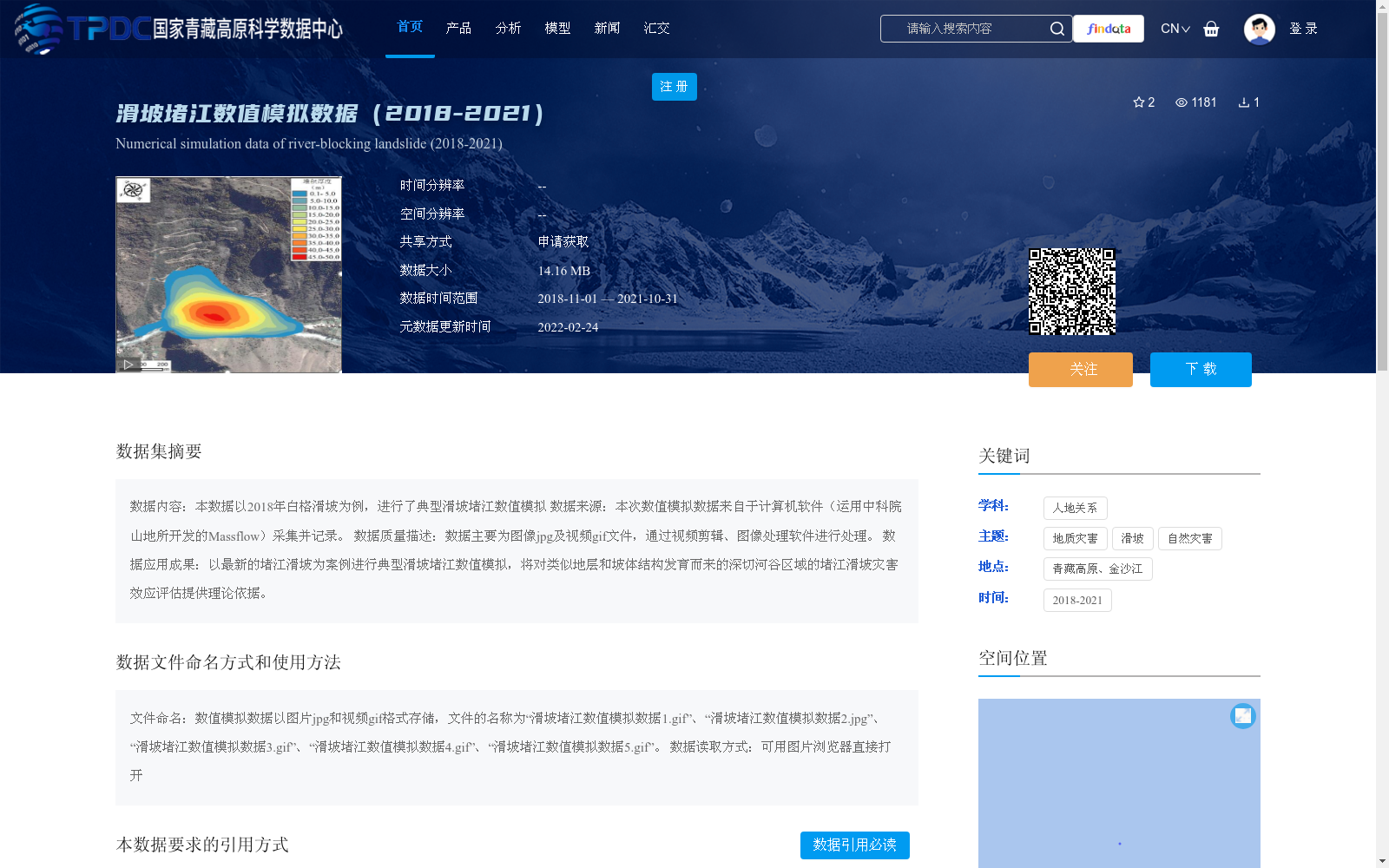This screenshot has height=868, width=1389.
Task: Click the TPDC globe logo
Action: coord(39,29)
